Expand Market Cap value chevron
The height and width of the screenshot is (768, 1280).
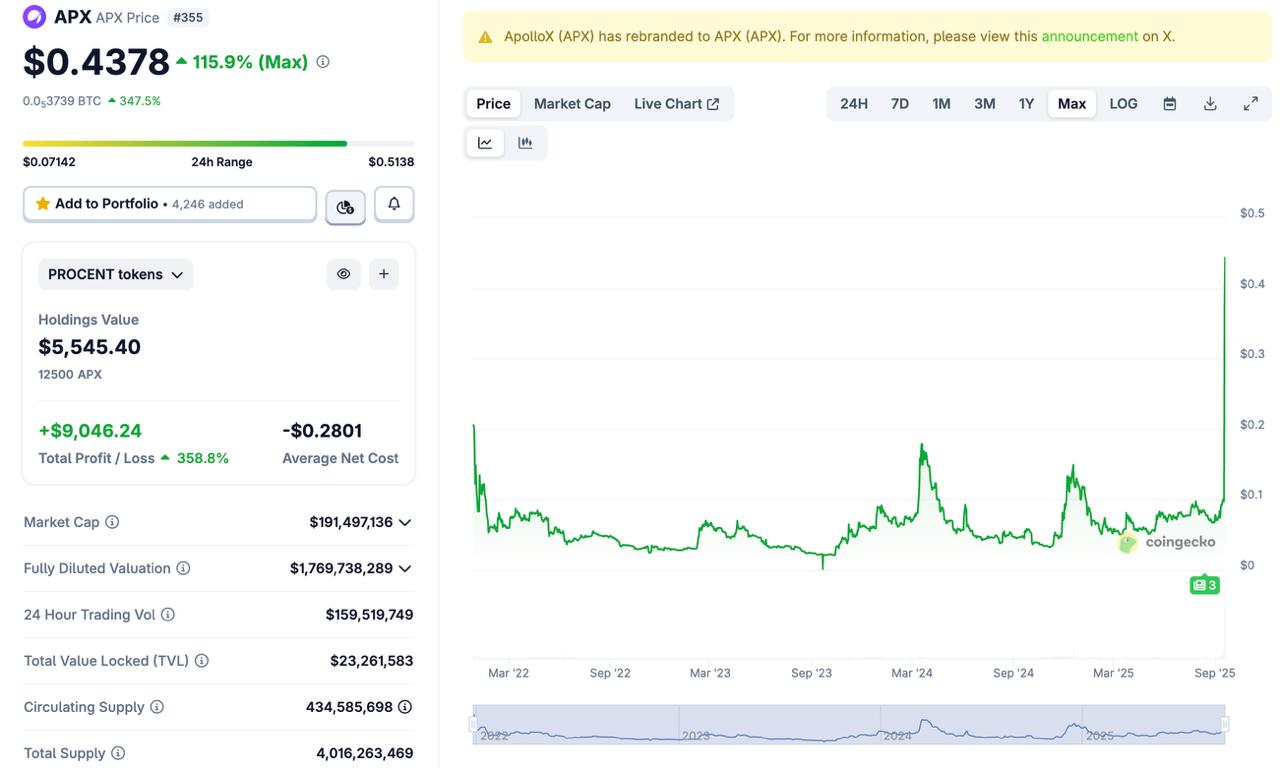coord(405,522)
